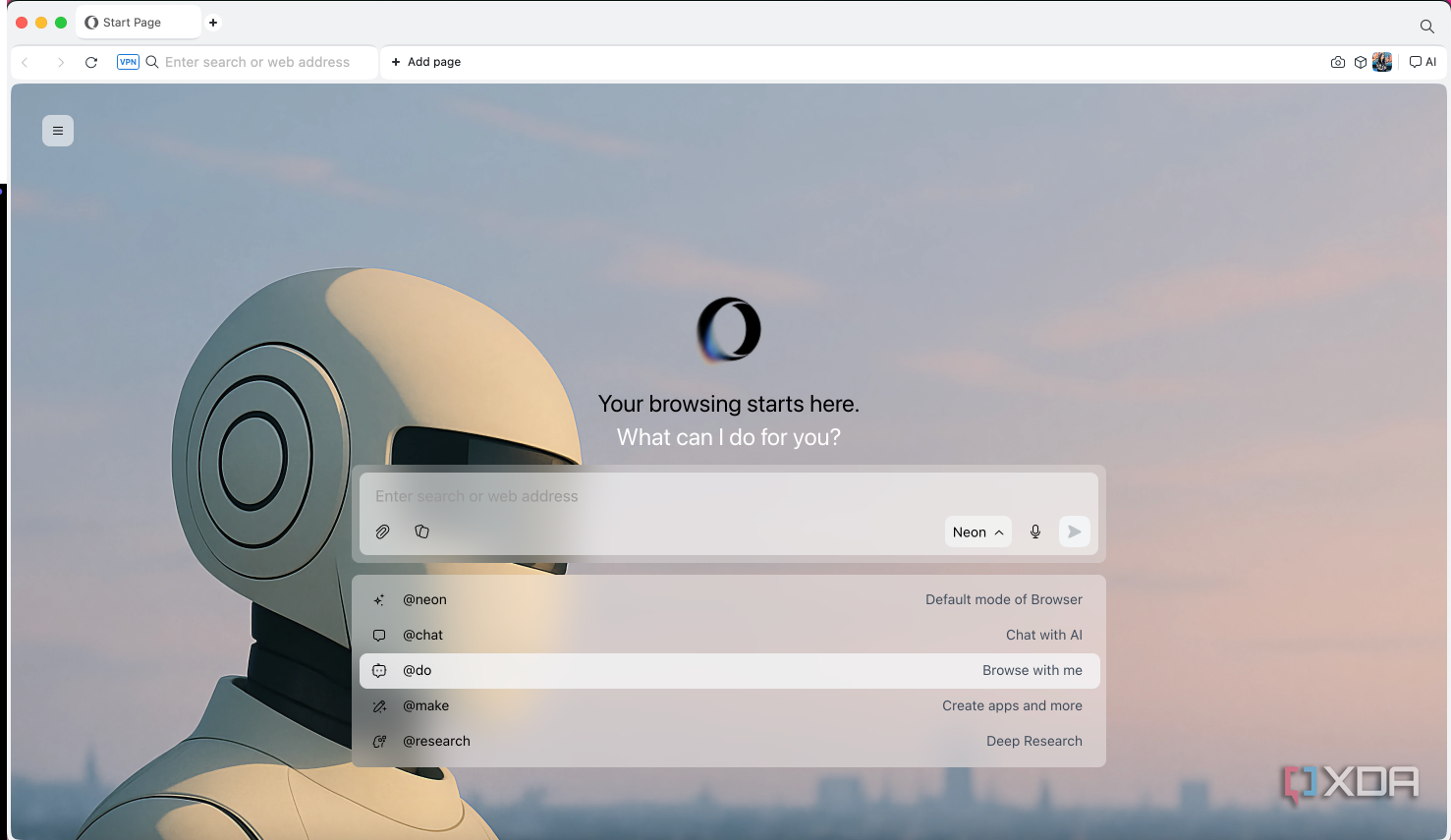This screenshot has width=1451, height=840.
Task: Go forward to next page
Action: (60, 62)
